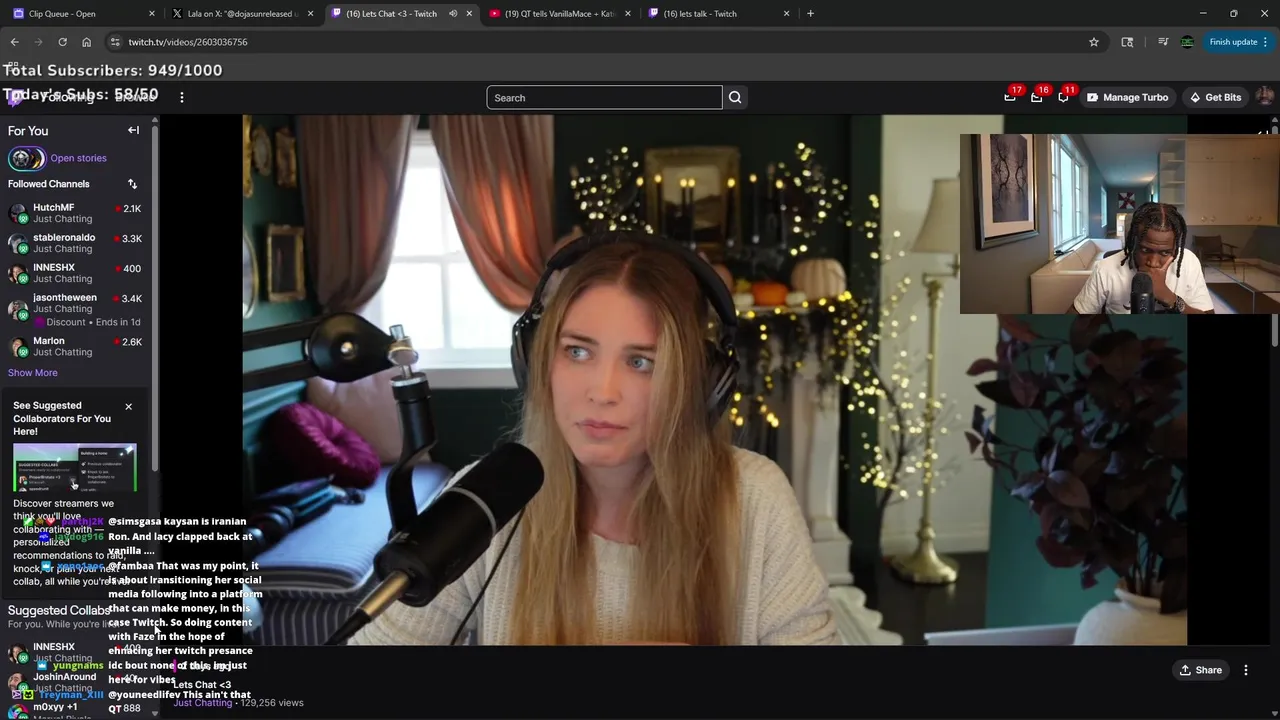Close the Clip Queue tab
1280x720 pixels.
pyautogui.click(x=152, y=13)
